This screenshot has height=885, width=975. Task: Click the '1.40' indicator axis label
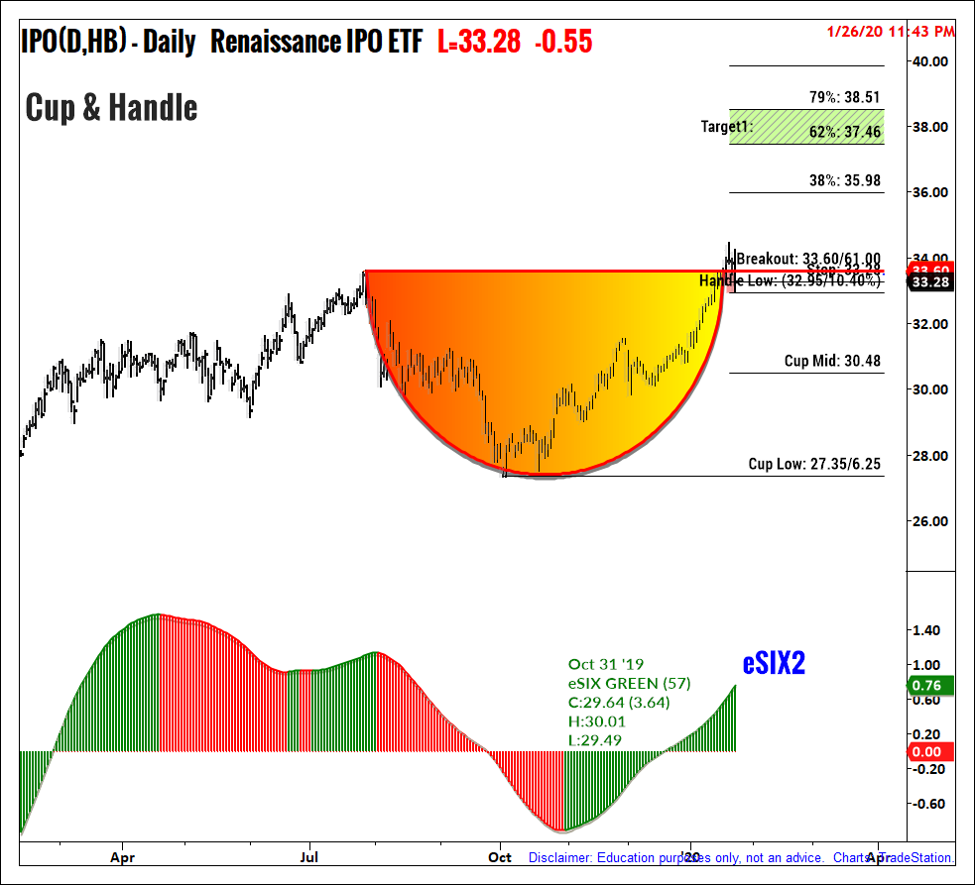[926, 631]
